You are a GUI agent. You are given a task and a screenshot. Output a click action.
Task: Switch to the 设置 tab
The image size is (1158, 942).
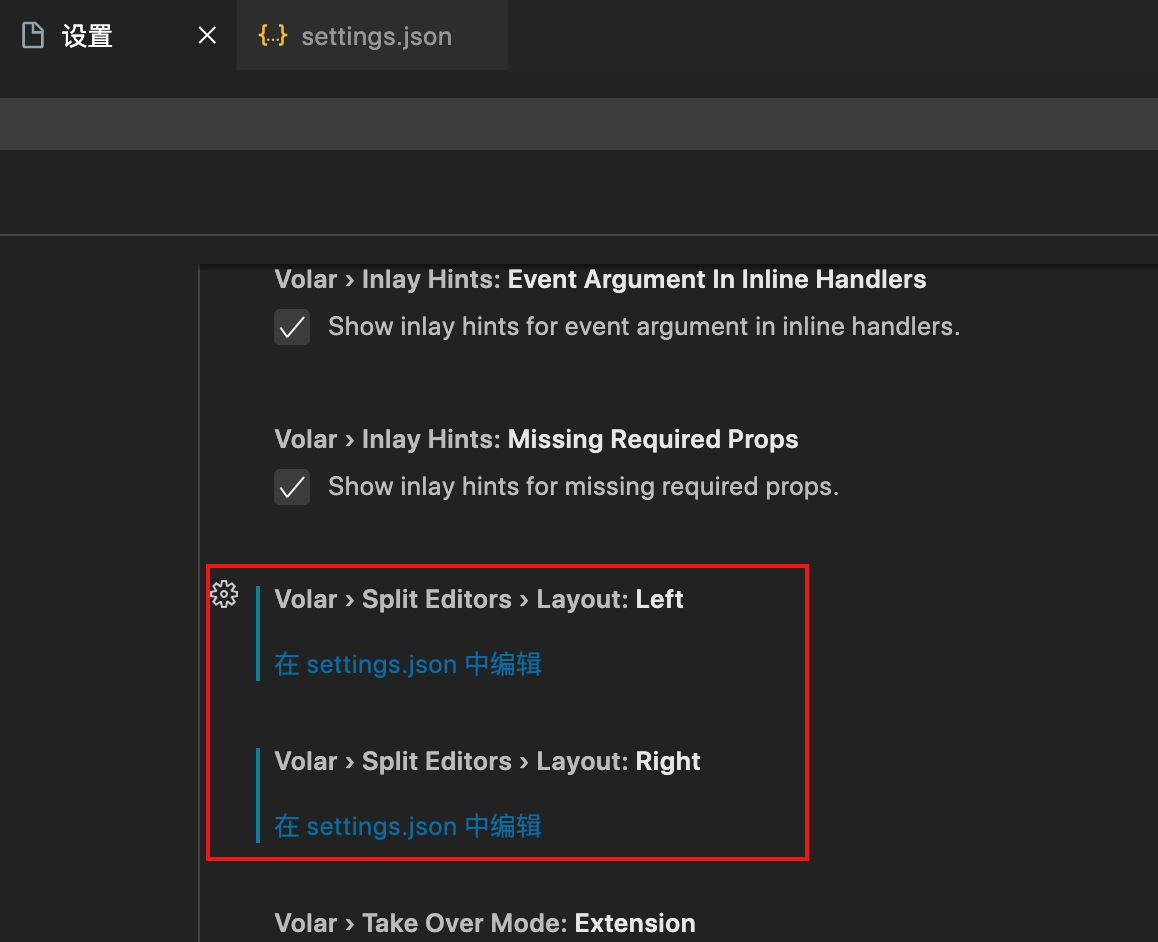118,35
